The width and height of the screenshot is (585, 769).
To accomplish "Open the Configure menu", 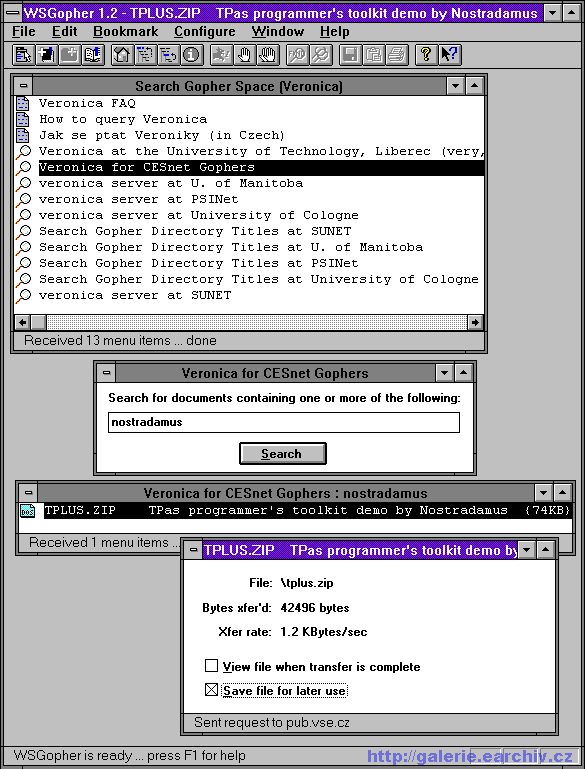I will pyautogui.click(x=205, y=32).
